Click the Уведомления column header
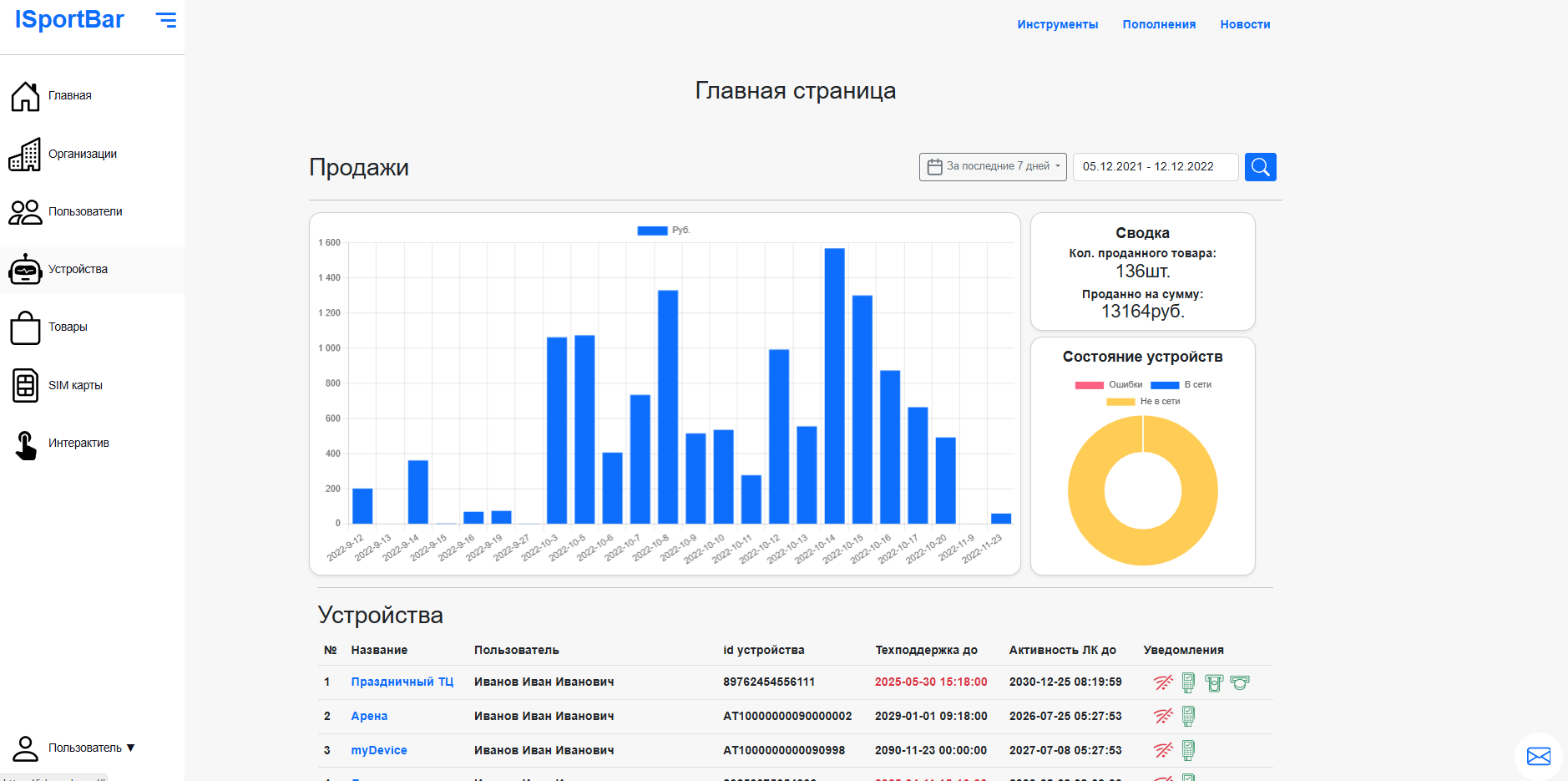The width and height of the screenshot is (1568, 781). coord(1183,650)
